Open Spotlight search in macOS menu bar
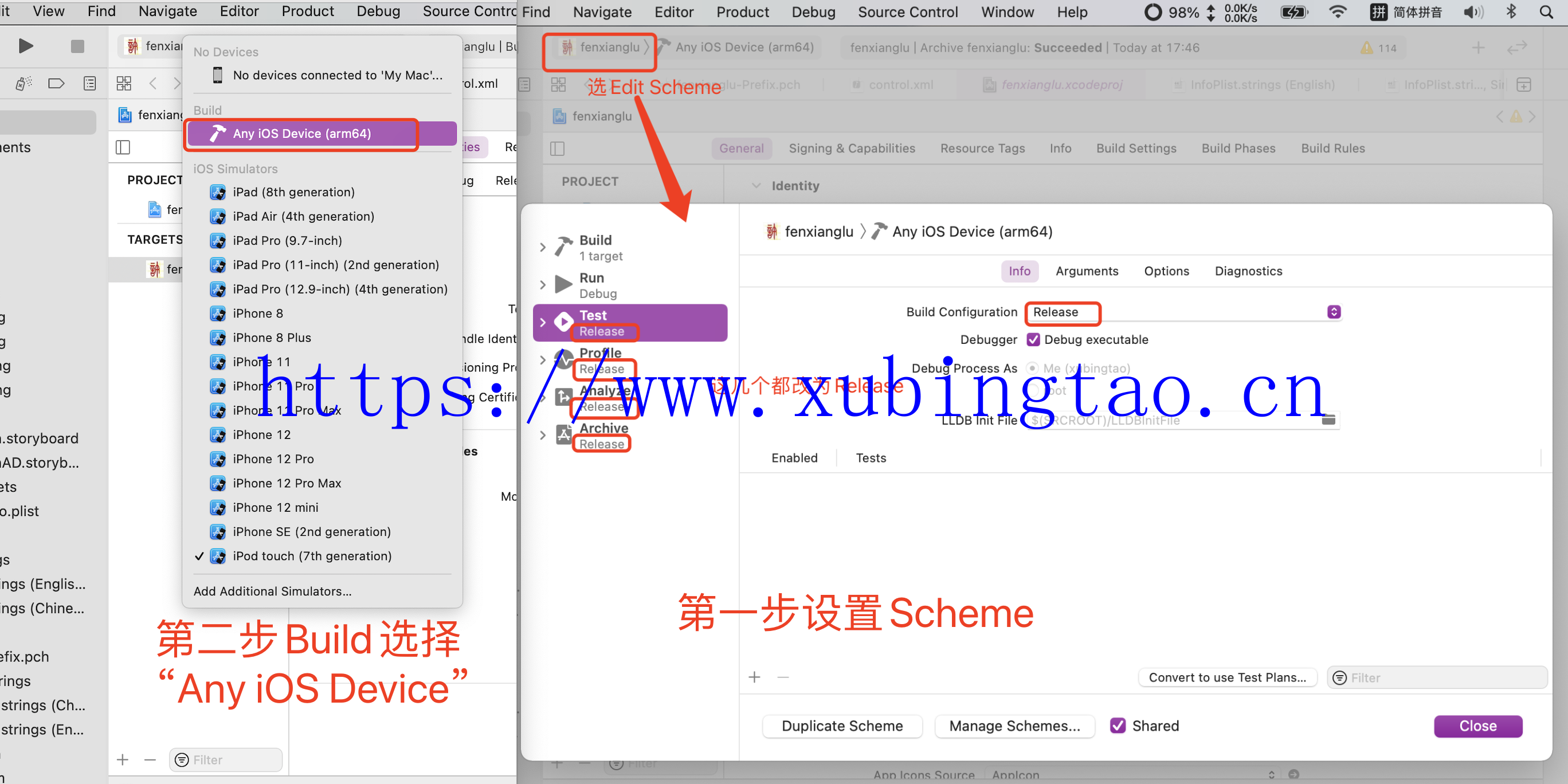The width and height of the screenshot is (1568, 784). (1546, 12)
